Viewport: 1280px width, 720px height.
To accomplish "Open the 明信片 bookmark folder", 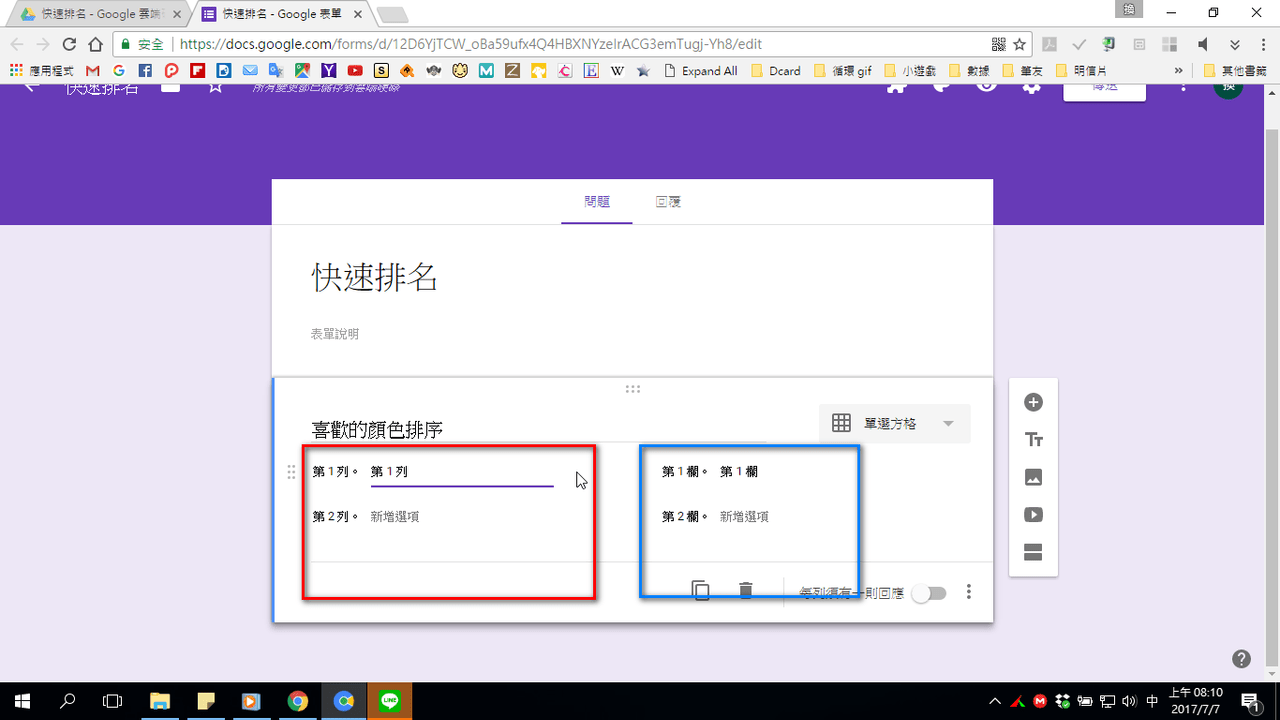I will point(1080,71).
